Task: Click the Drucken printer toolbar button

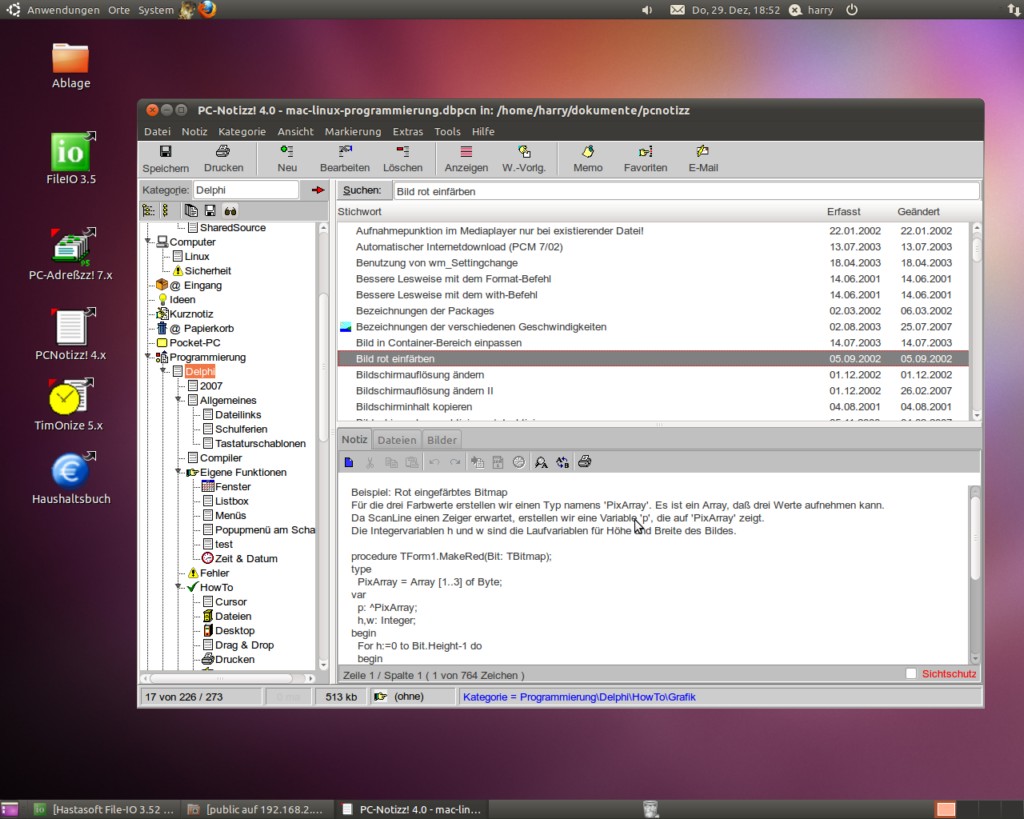Action: tap(223, 159)
